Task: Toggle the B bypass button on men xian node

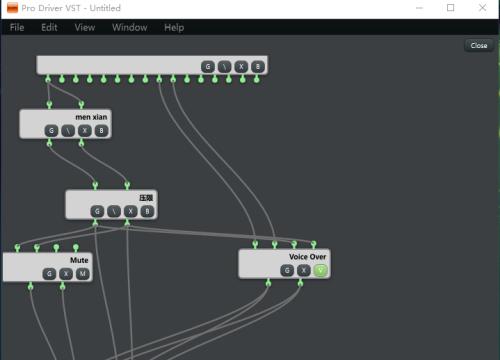Action: coord(101,131)
